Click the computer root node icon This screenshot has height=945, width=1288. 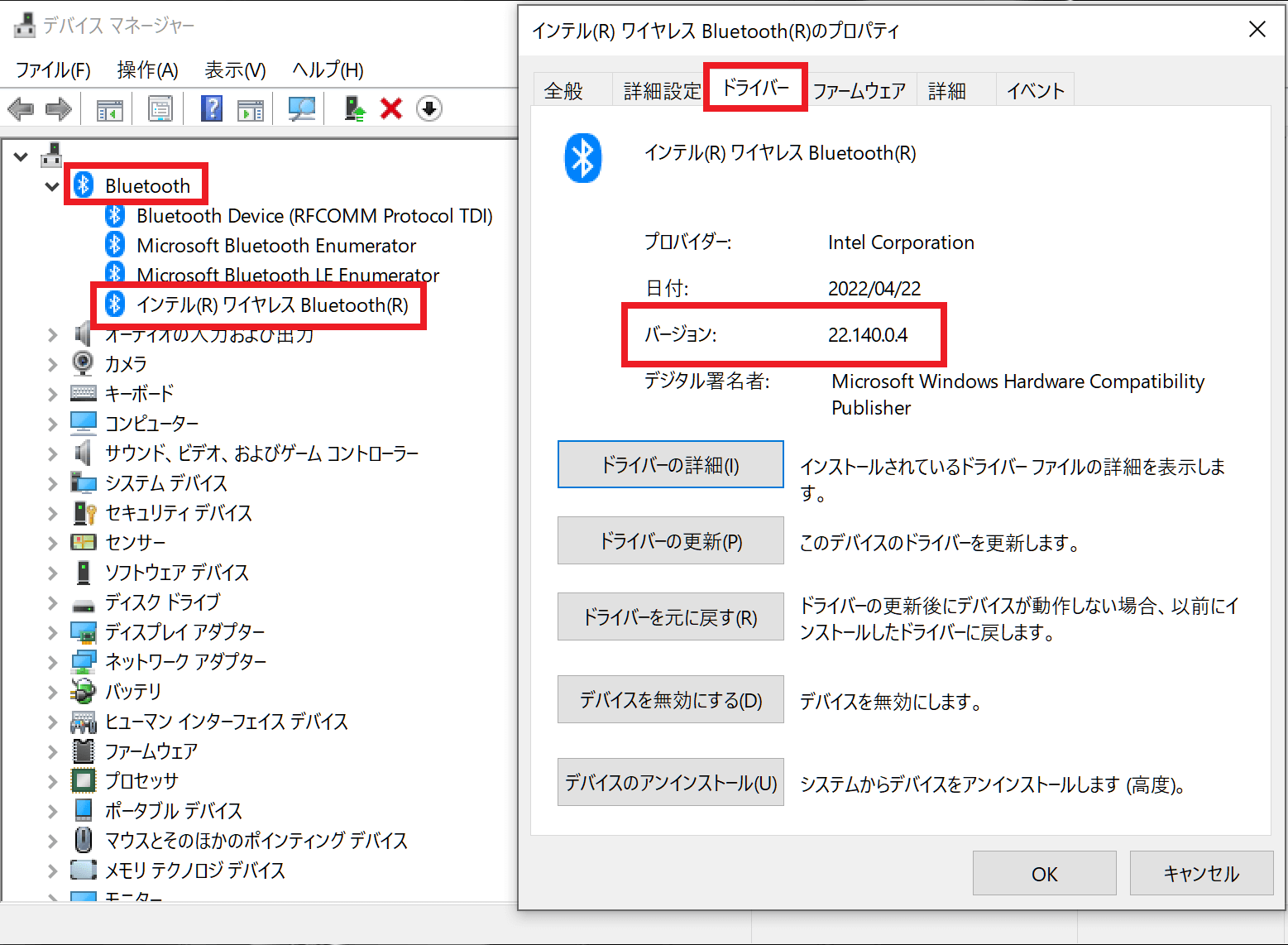(x=52, y=155)
